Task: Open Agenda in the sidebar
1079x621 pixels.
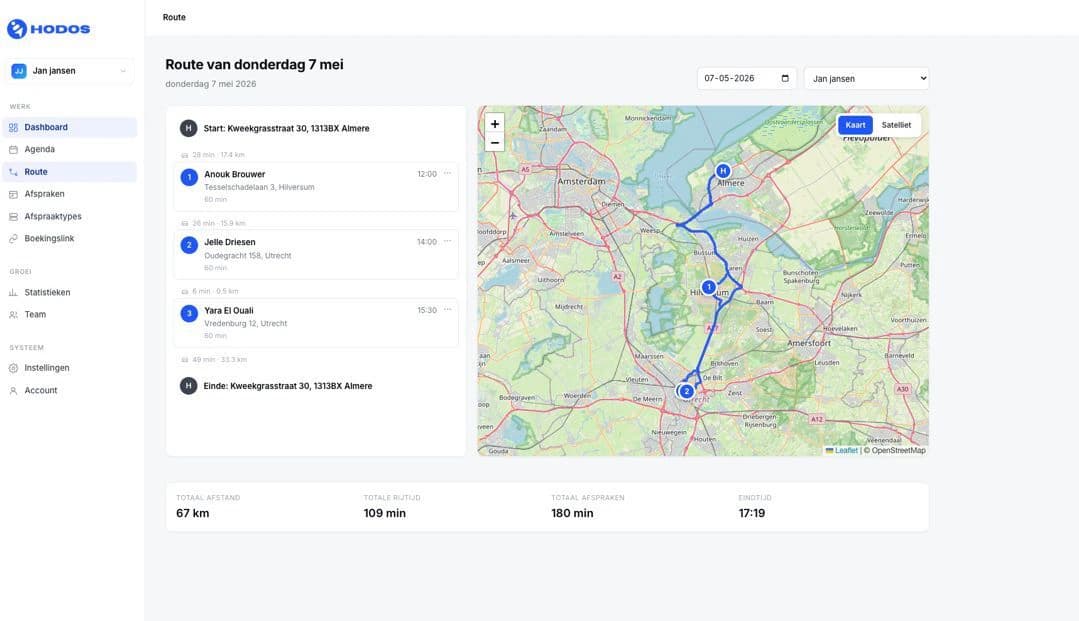Action: 70,149
